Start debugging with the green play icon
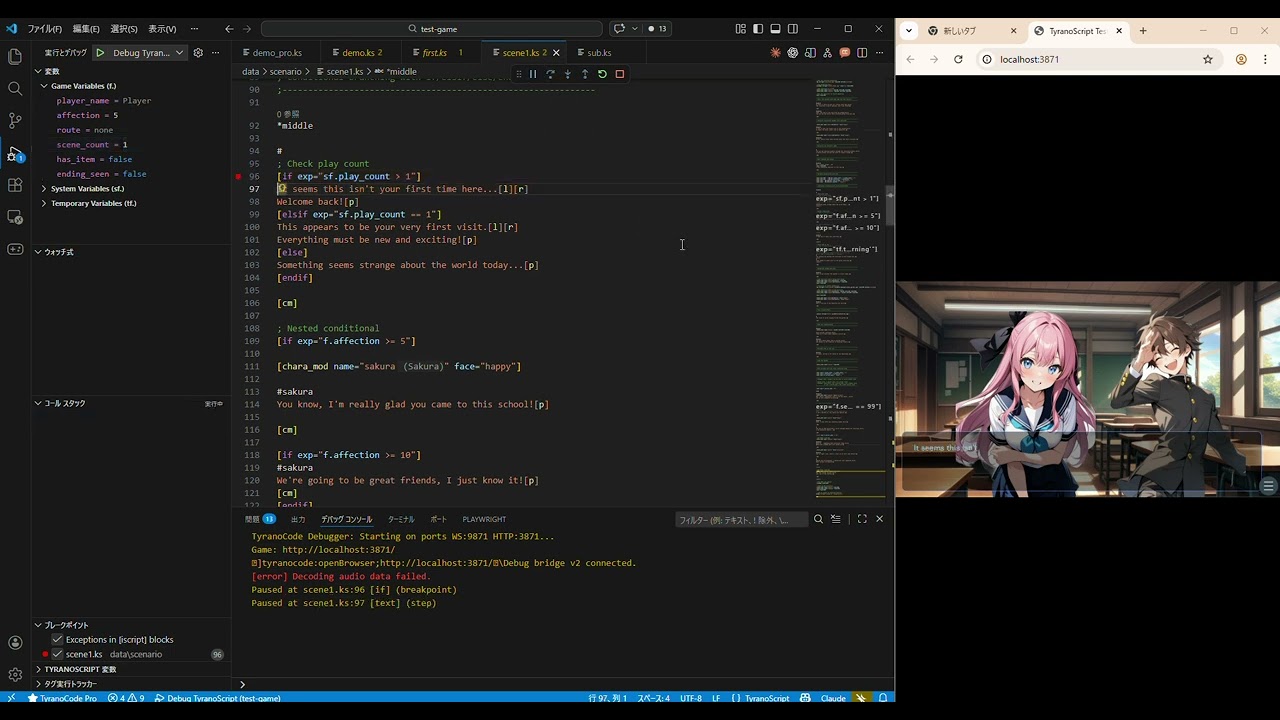1280x720 pixels. click(100, 52)
